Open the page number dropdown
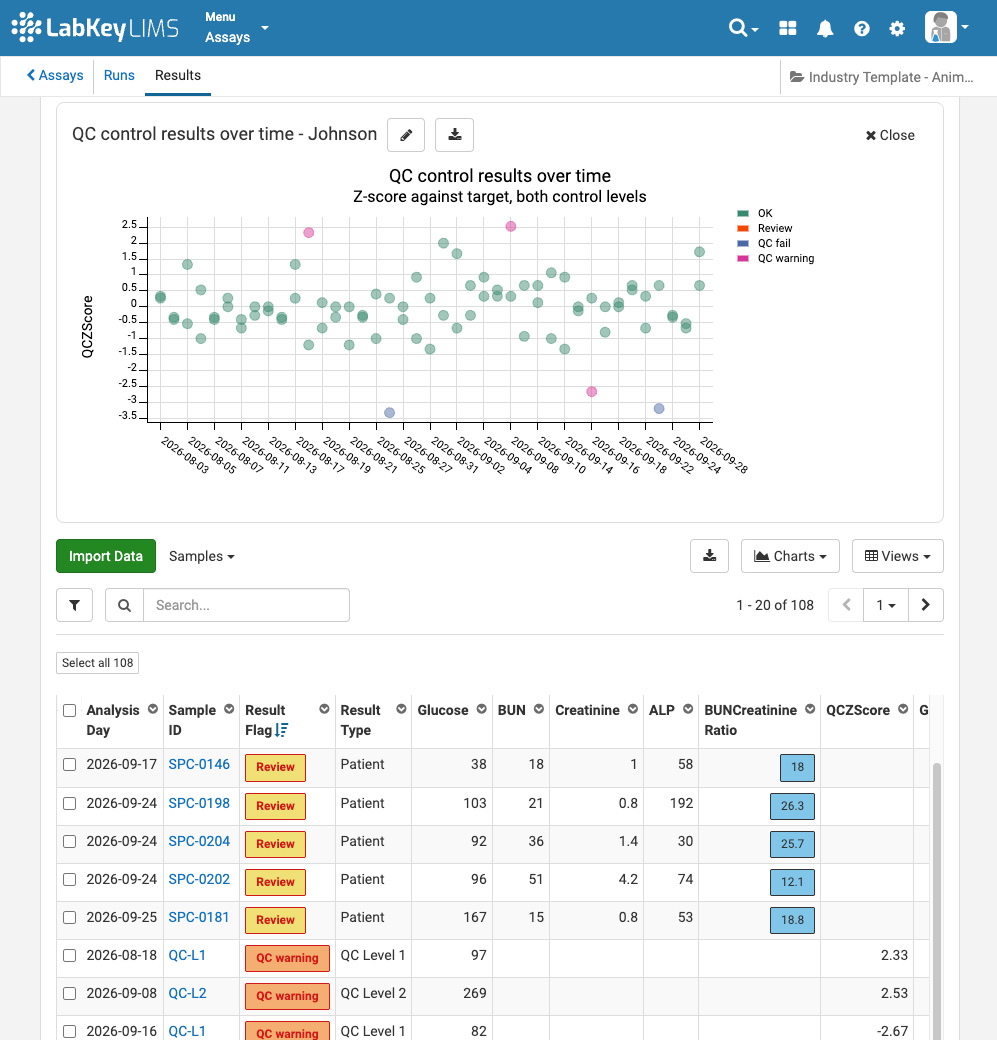This screenshot has height=1040, width=997. tap(886, 605)
